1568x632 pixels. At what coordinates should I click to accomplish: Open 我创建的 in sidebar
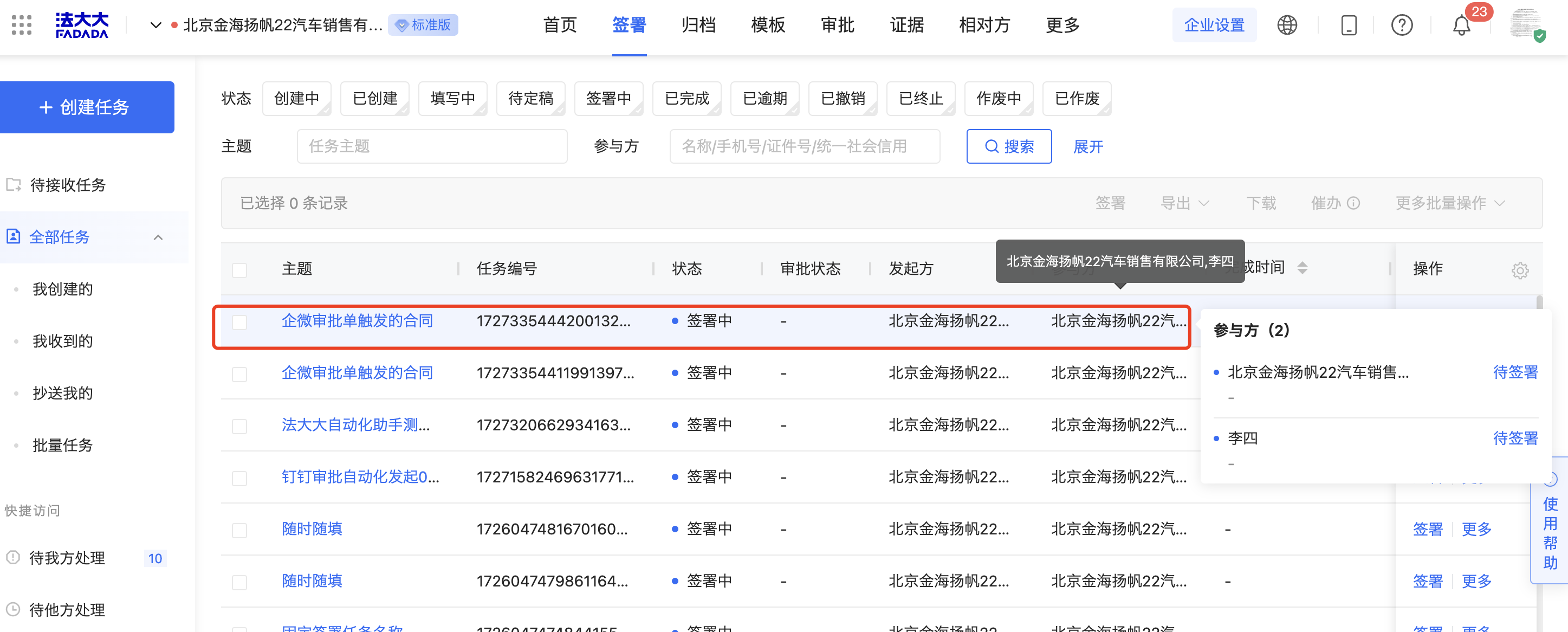click(63, 288)
